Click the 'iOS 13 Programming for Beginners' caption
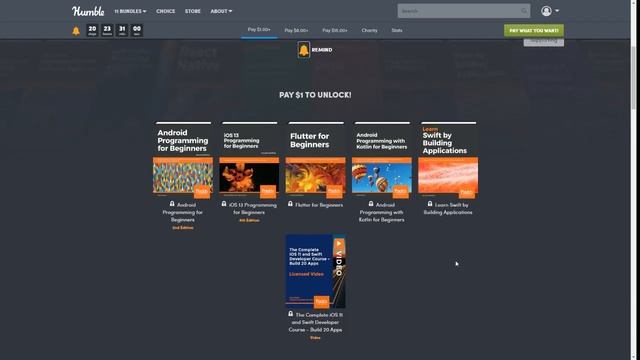The width and height of the screenshot is (640, 360). pos(252,209)
